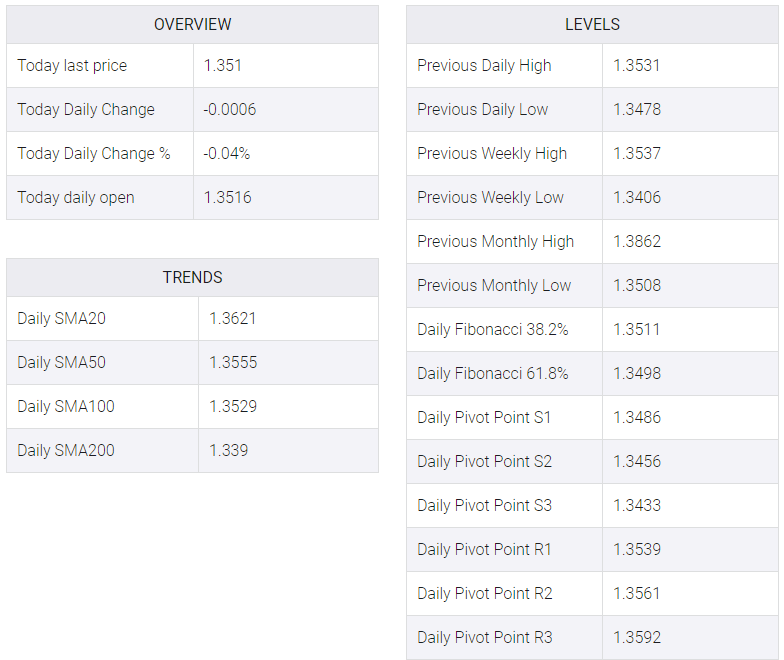Select the Daily SMA20 value 1.3621

click(232, 318)
